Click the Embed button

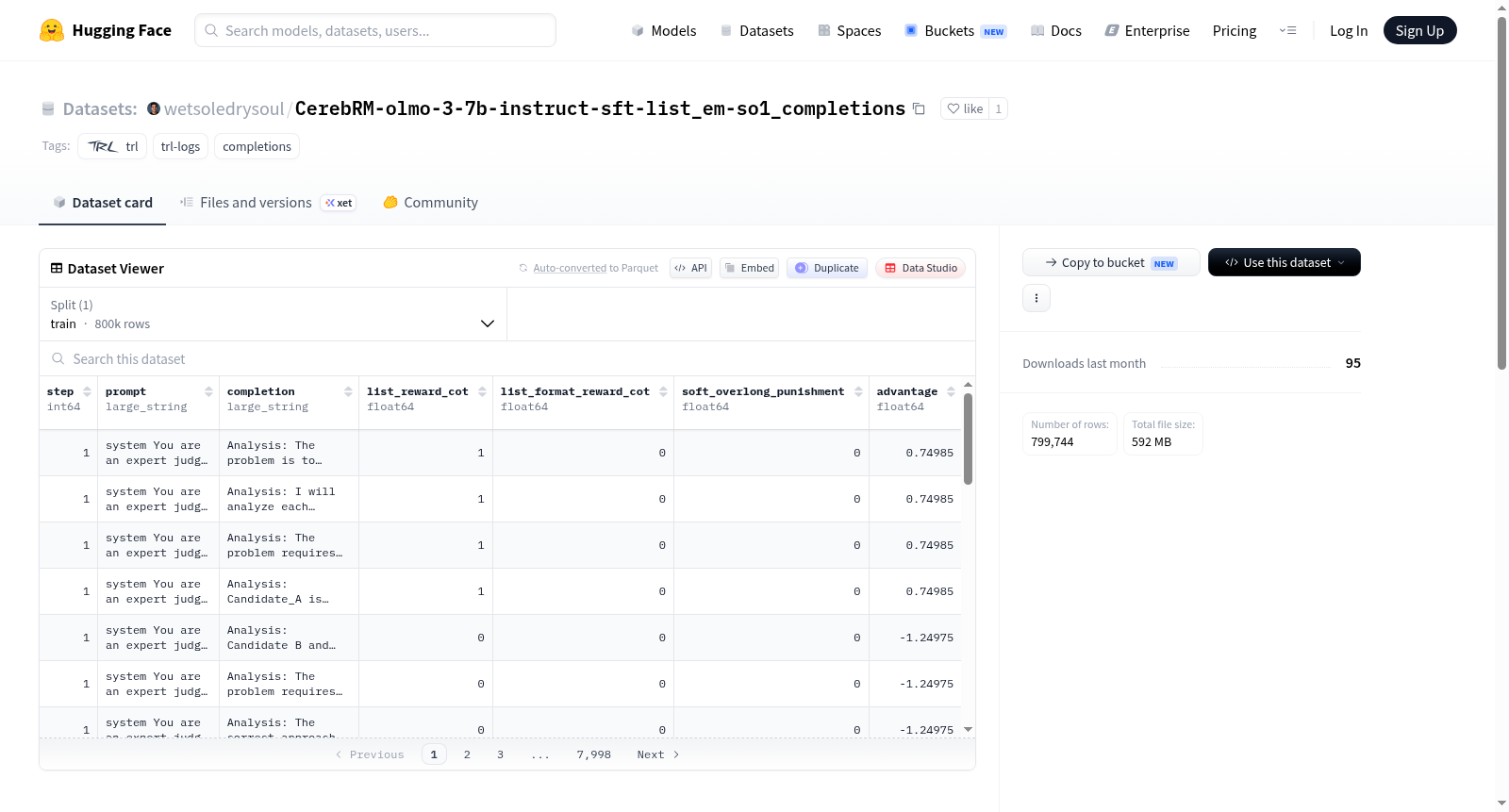[749, 268]
